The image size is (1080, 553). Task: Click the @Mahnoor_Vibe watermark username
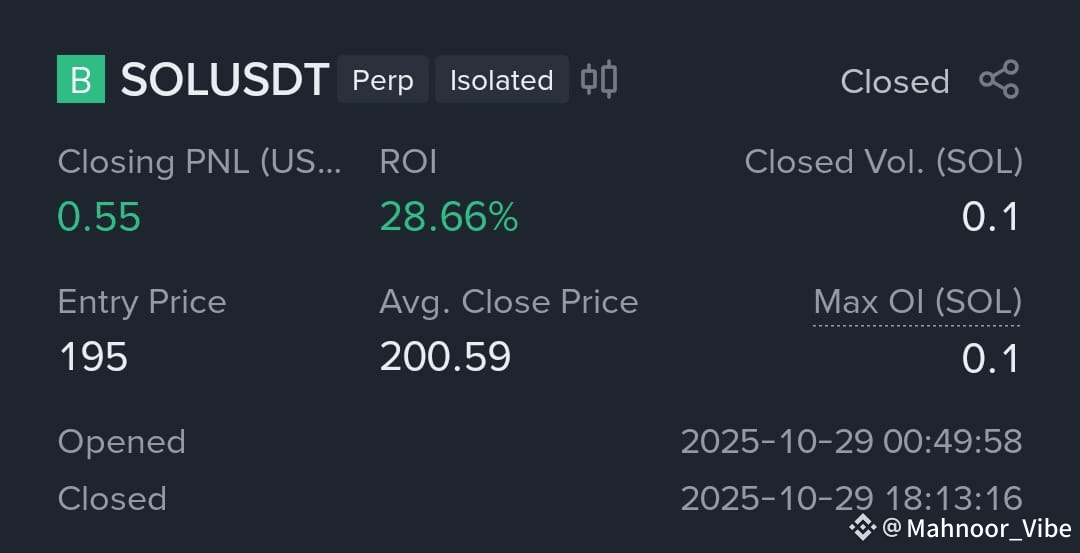[977, 529]
